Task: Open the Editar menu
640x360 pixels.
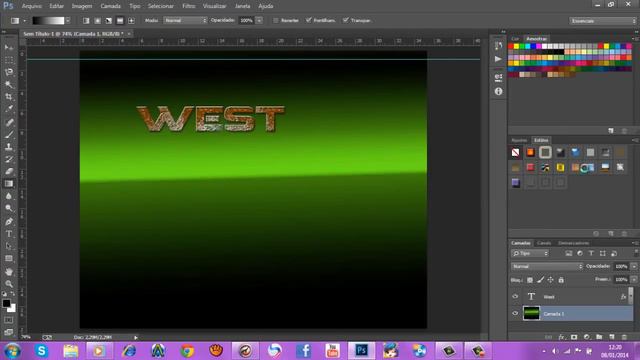Action: click(56, 6)
